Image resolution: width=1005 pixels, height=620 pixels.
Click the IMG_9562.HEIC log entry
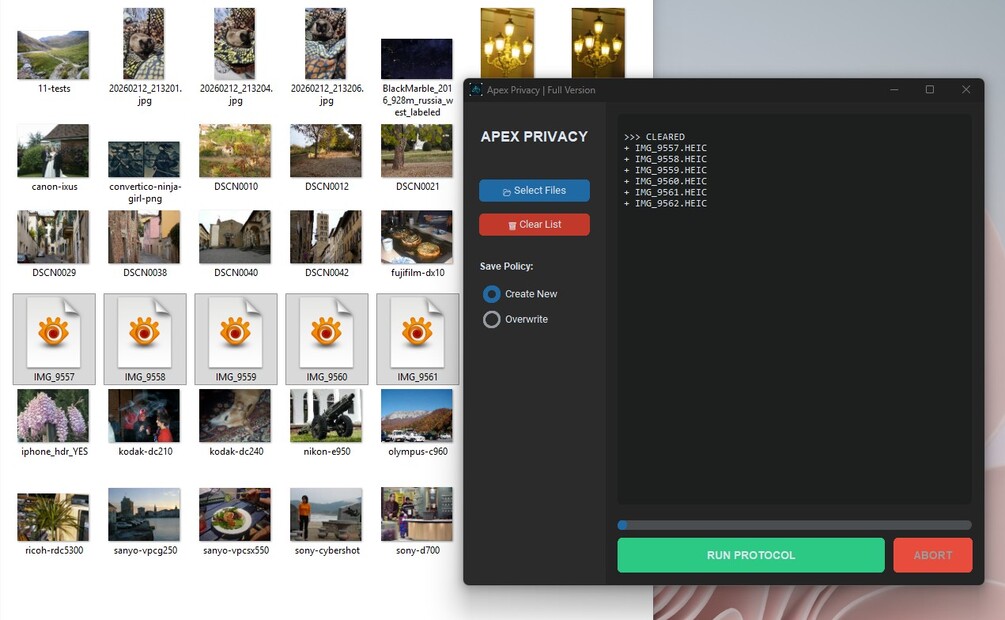tap(665, 203)
